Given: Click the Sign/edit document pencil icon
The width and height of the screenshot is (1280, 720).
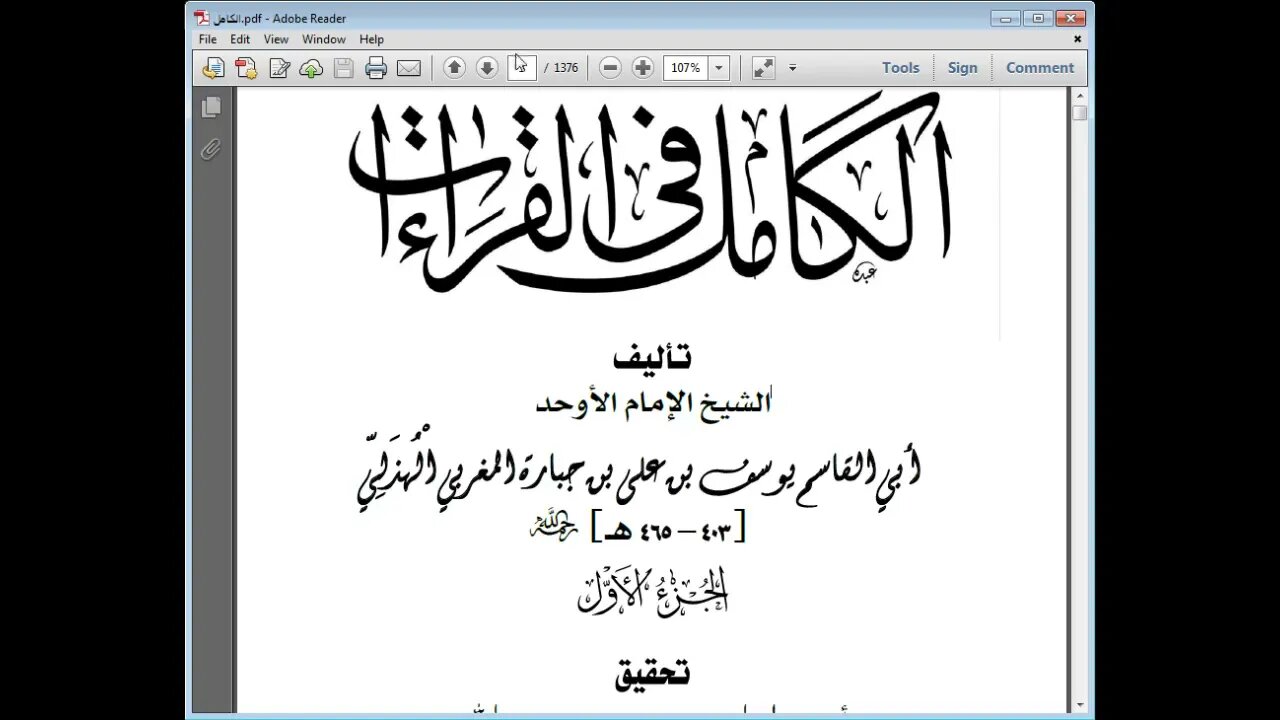Looking at the screenshot, I should pos(279,68).
